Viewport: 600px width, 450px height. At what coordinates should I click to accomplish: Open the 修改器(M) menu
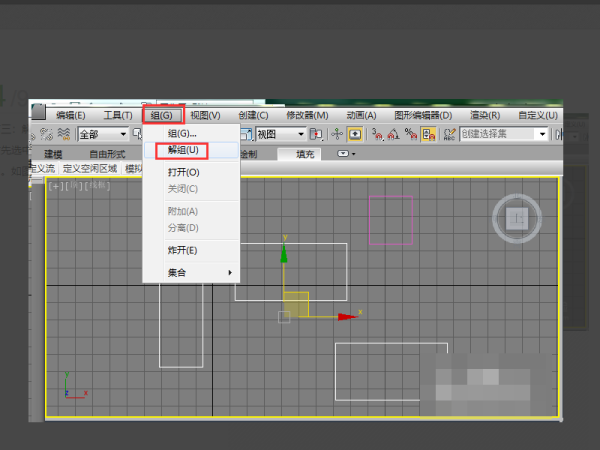tap(307, 115)
